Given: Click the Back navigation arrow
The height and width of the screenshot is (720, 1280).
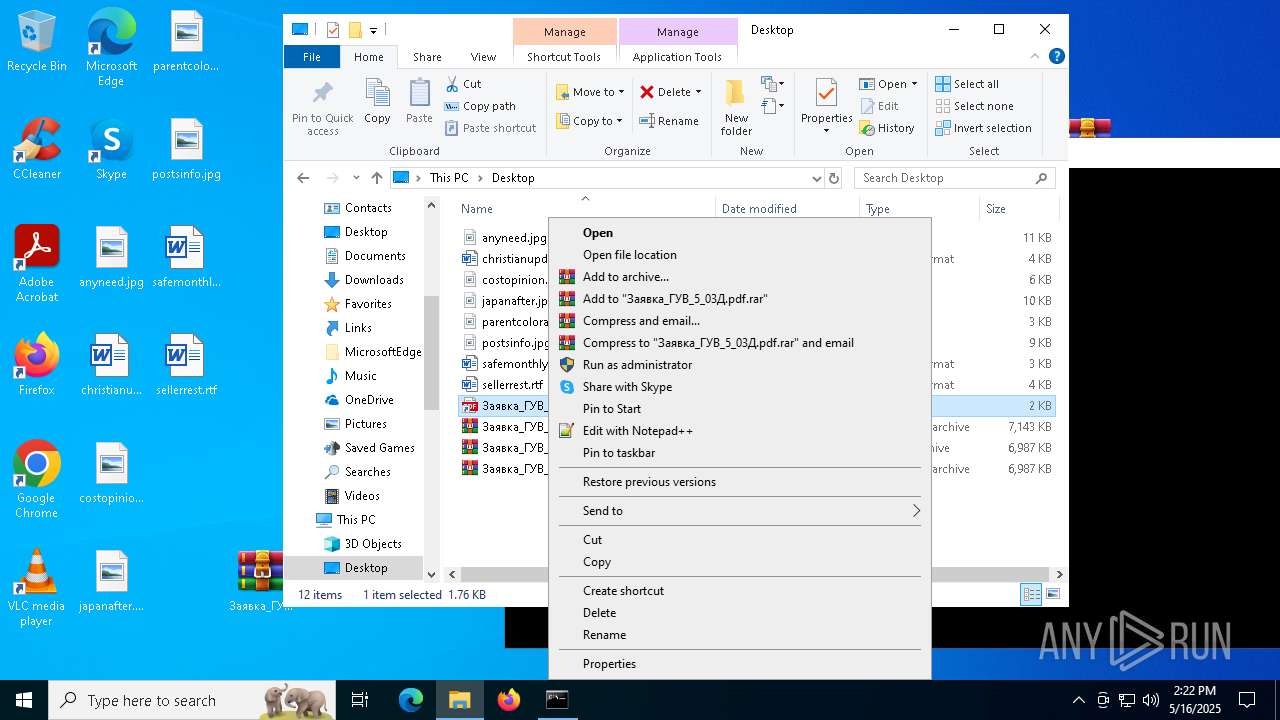Looking at the screenshot, I should pyautogui.click(x=303, y=178).
